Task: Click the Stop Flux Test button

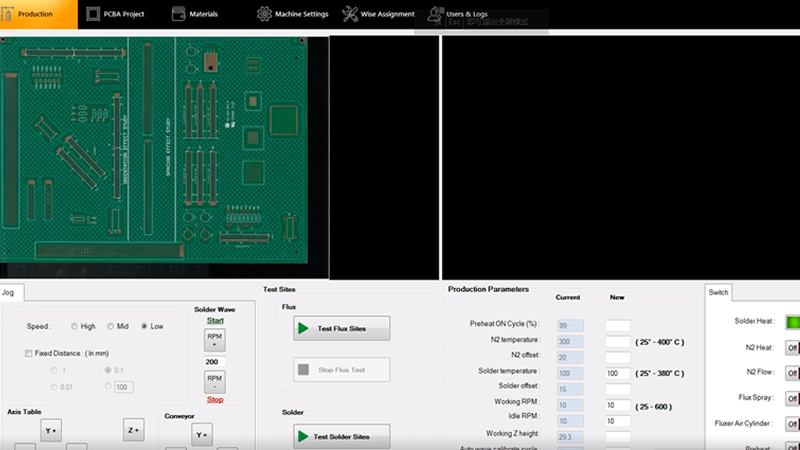Action: [x=342, y=370]
